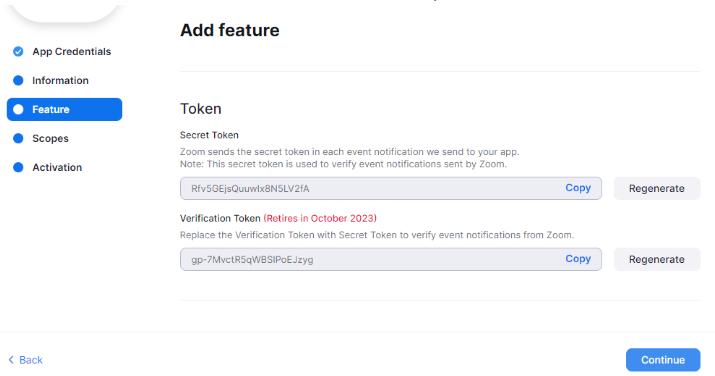Regenerate the Secret Token
The image size is (715, 376).
pos(657,188)
